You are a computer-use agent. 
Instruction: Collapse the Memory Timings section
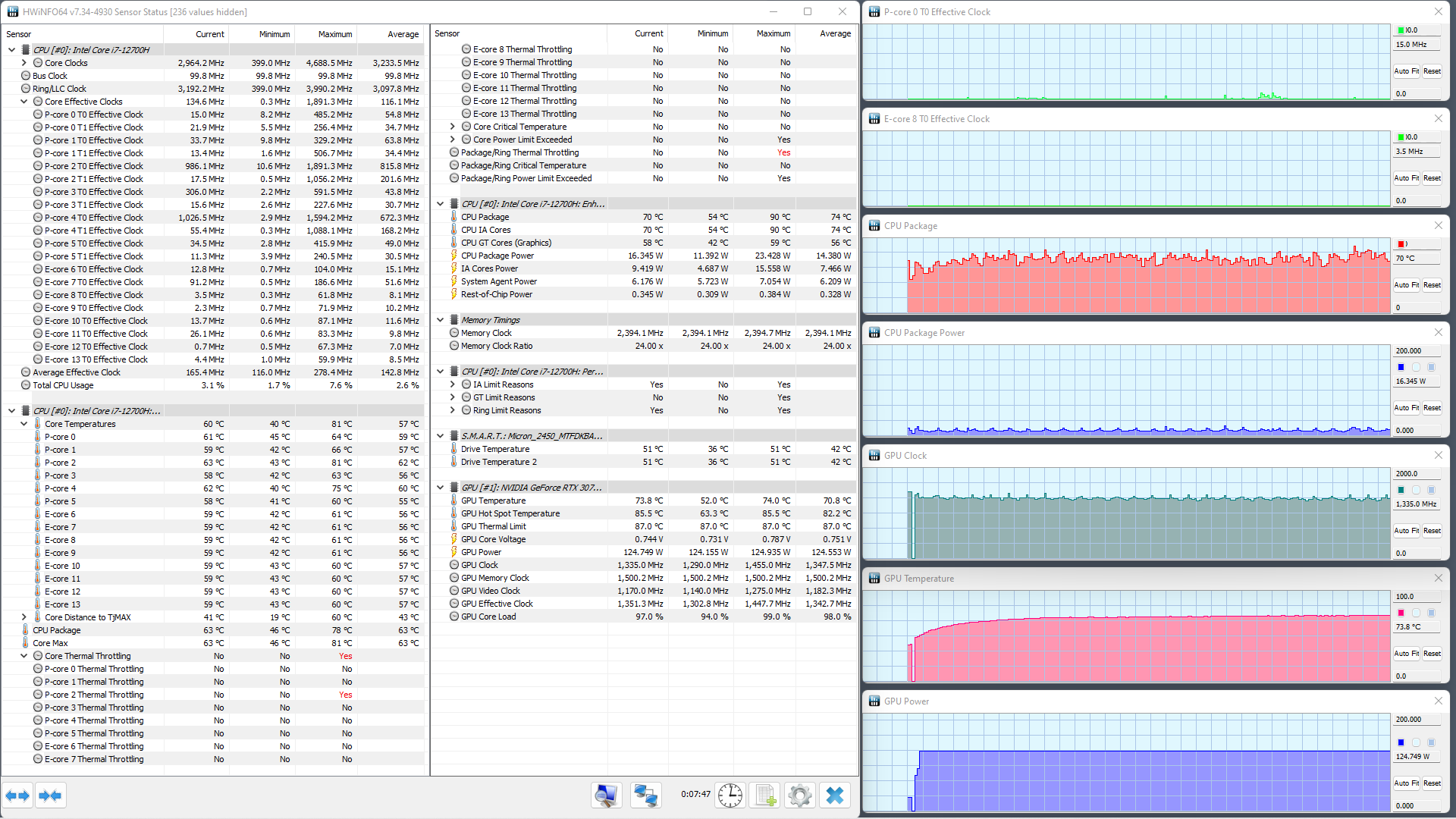(440, 320)
